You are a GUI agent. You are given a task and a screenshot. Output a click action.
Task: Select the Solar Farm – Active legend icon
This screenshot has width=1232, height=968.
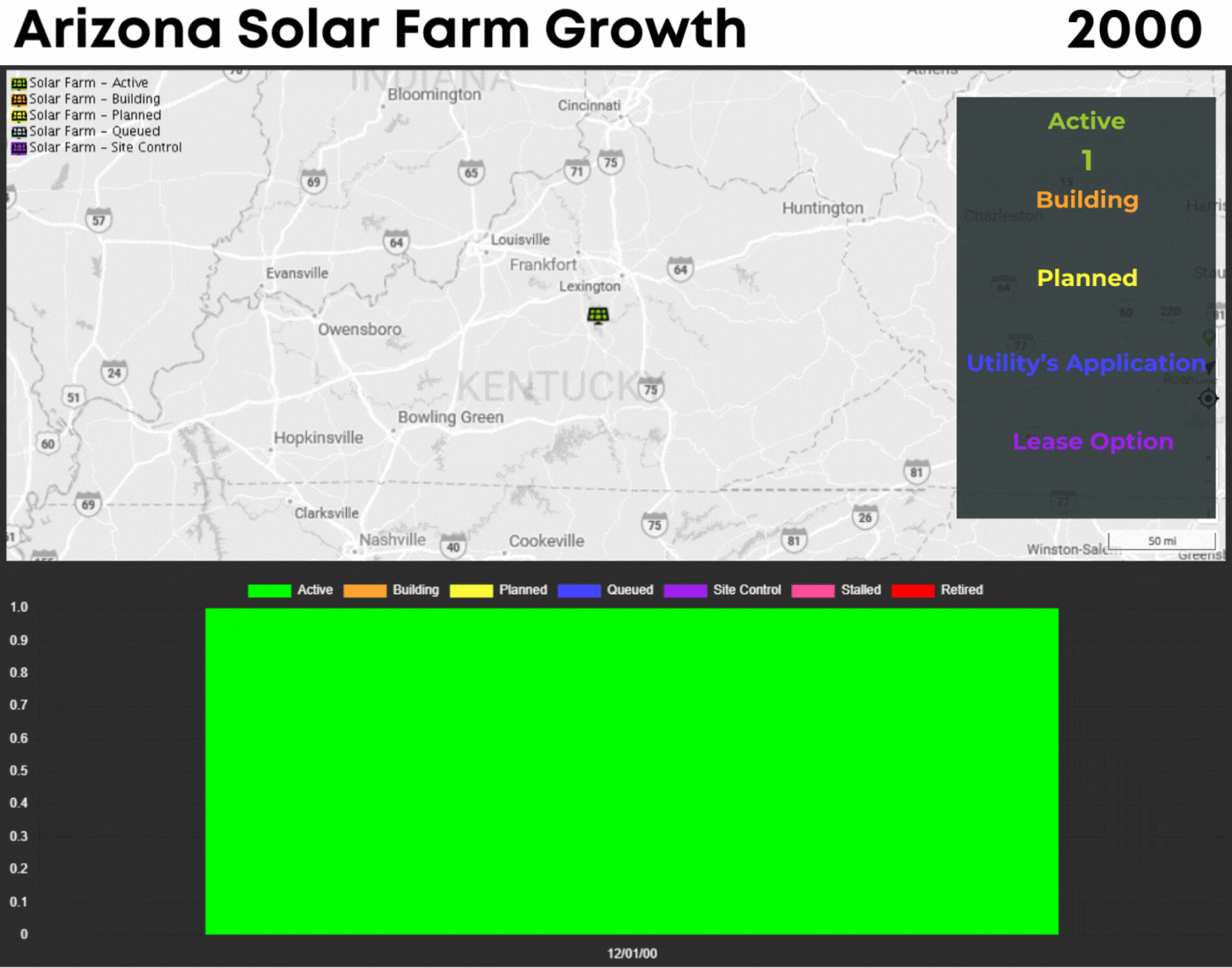point(18,82)
